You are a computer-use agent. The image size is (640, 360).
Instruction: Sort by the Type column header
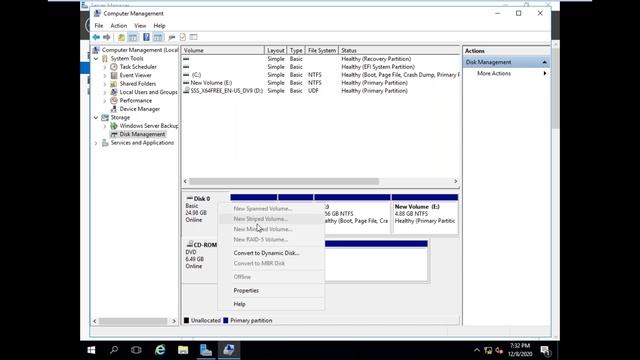click(296, 50)
